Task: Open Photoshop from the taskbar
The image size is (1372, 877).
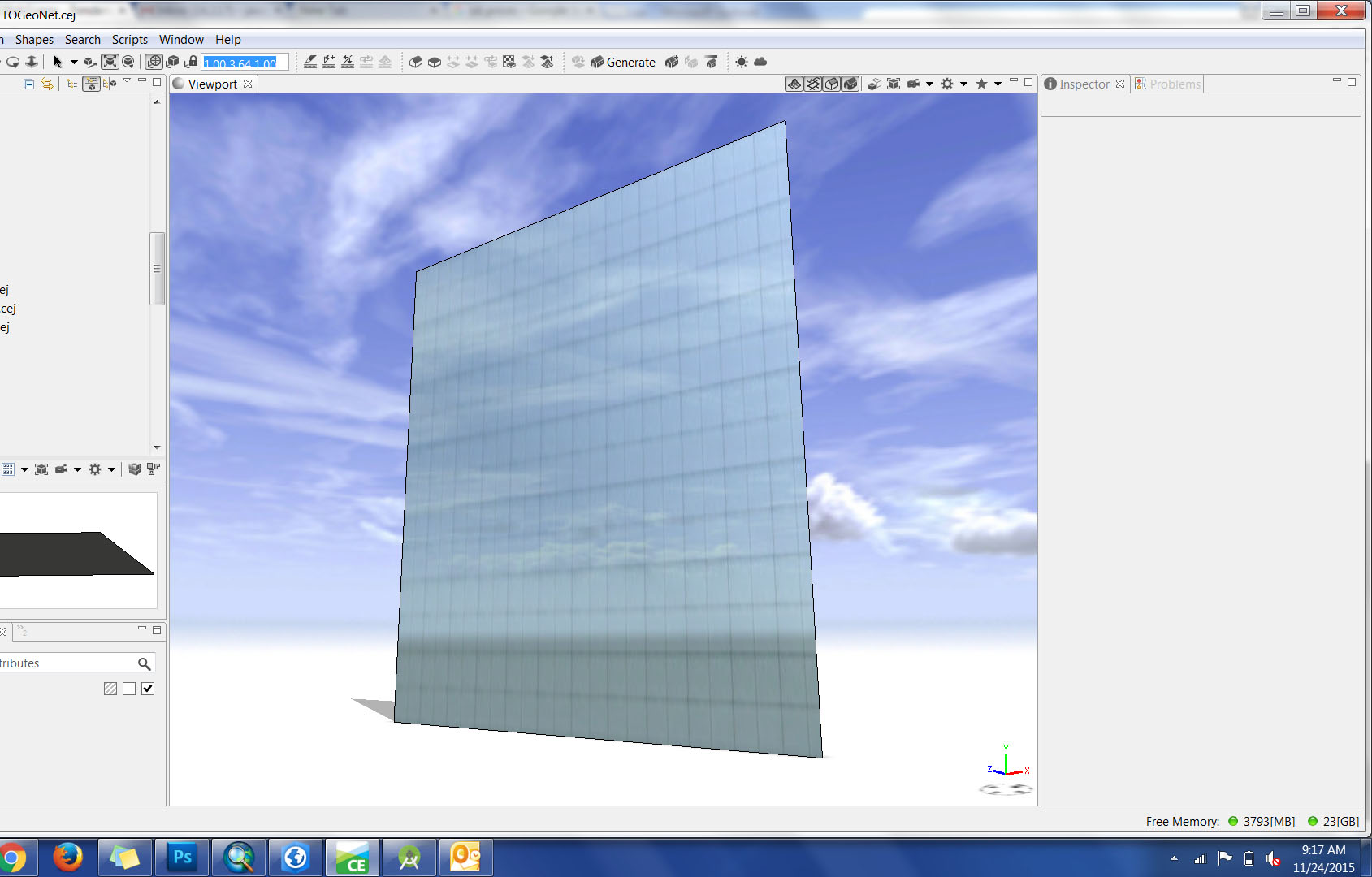Action: (181, 858)
